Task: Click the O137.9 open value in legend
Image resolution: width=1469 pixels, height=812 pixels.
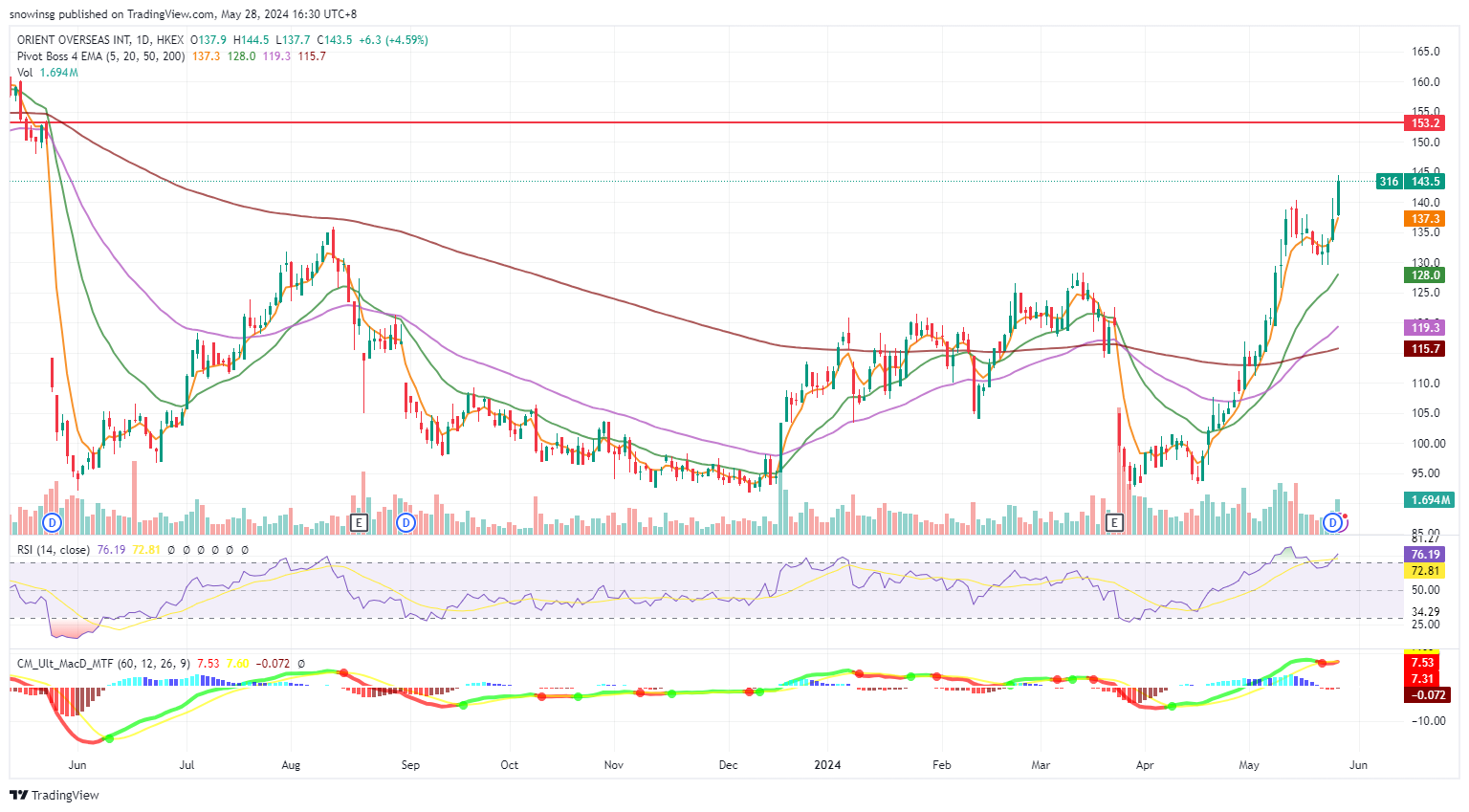Action: [208, 40]
